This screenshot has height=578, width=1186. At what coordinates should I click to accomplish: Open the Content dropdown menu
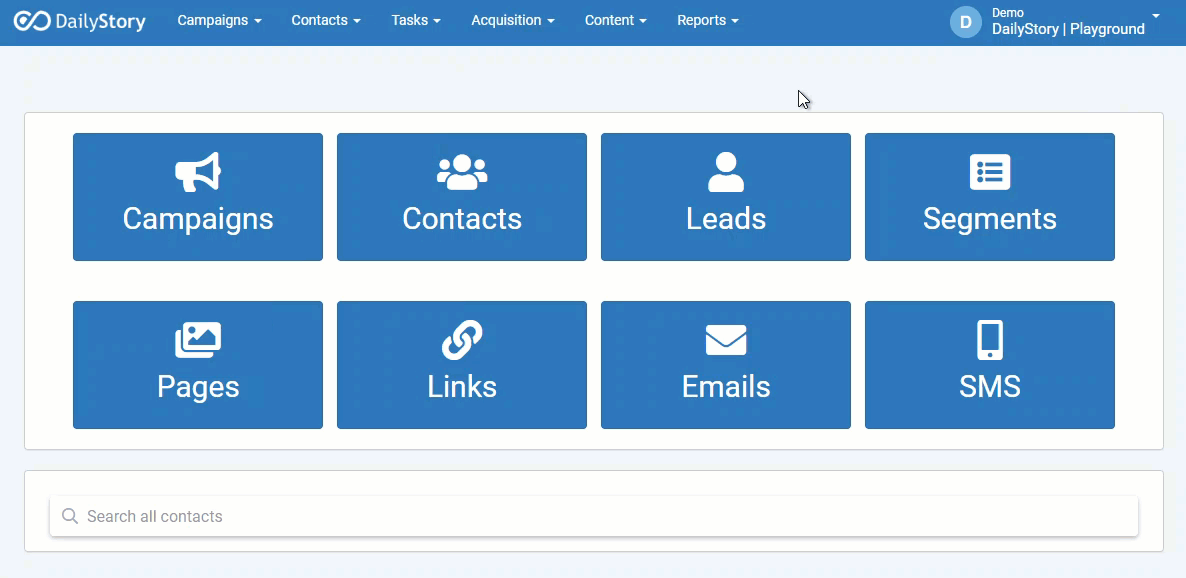point(616,20)
